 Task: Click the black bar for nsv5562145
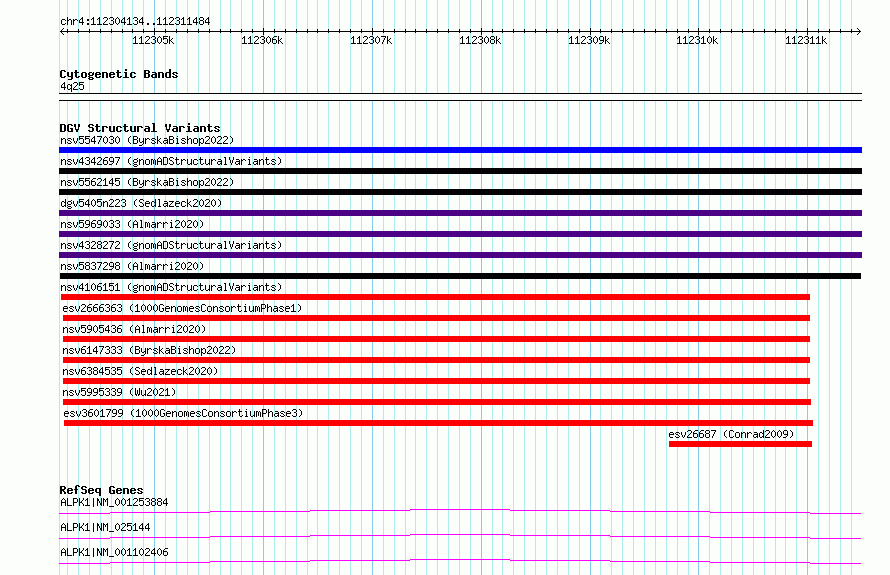pos(460,192)
